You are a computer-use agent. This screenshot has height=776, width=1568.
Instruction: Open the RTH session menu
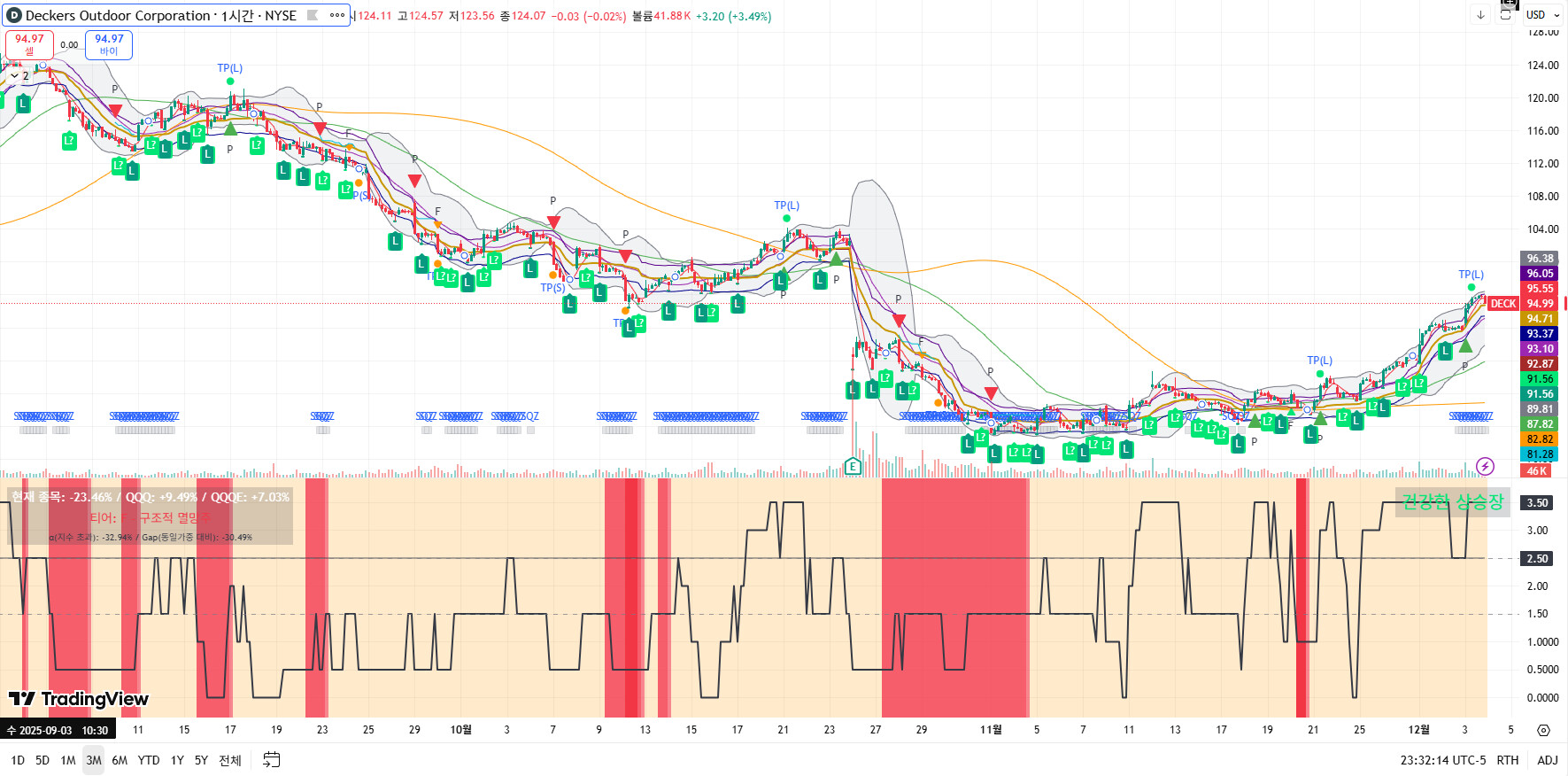click(1507, 760)
